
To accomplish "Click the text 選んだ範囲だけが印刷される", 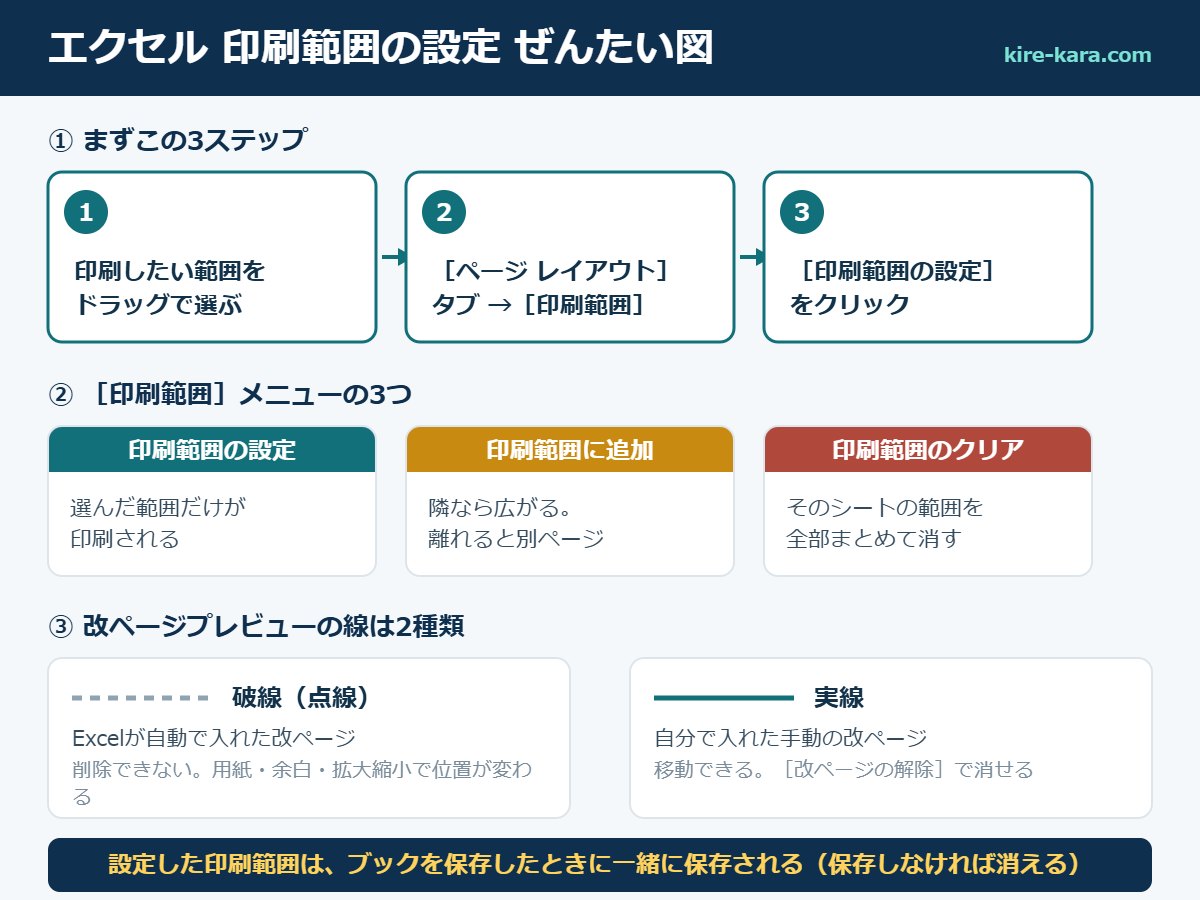I will pyautogui.click(x=157, y=523).
